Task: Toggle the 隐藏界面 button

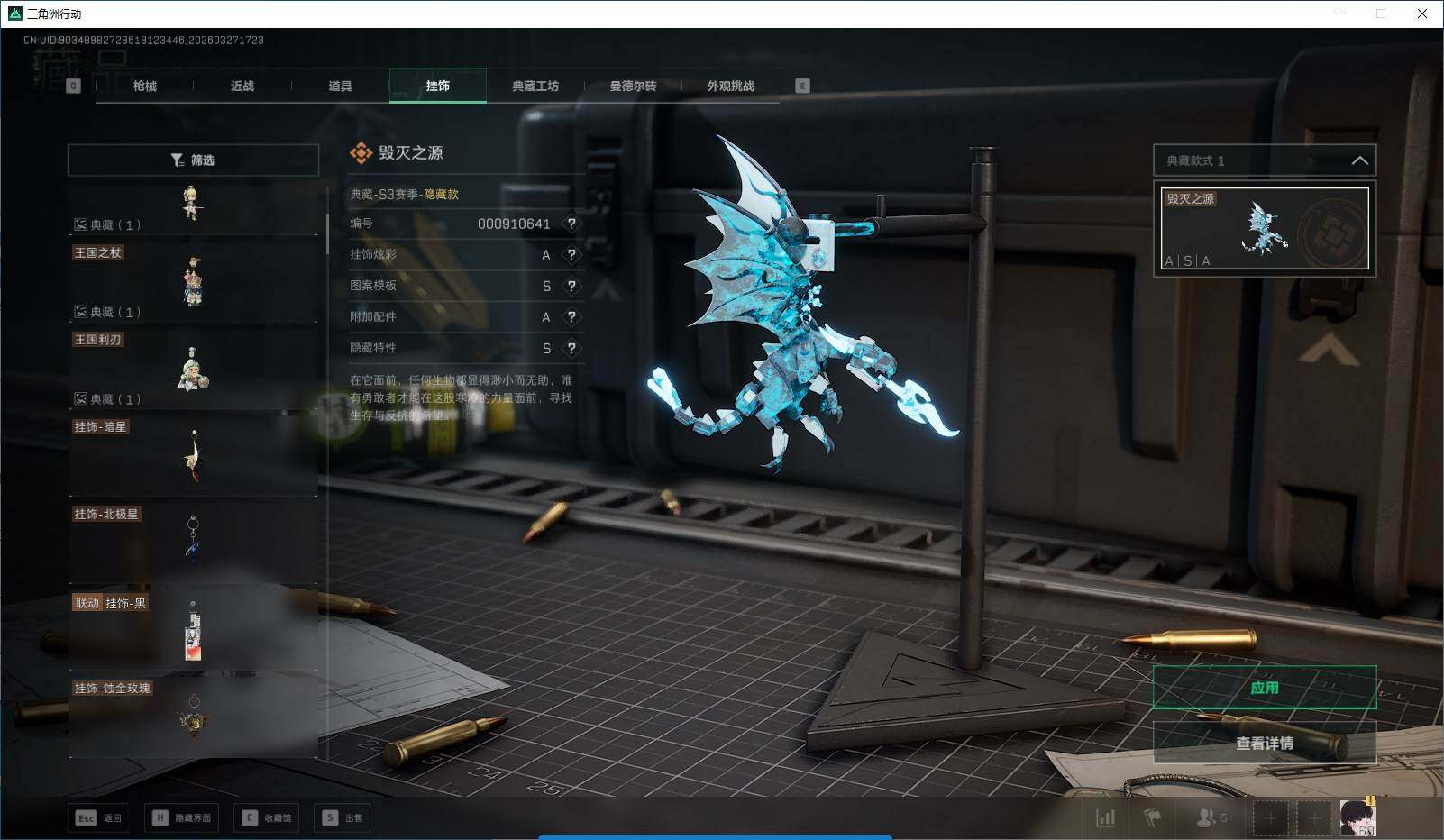Action: tap(183, 817)
